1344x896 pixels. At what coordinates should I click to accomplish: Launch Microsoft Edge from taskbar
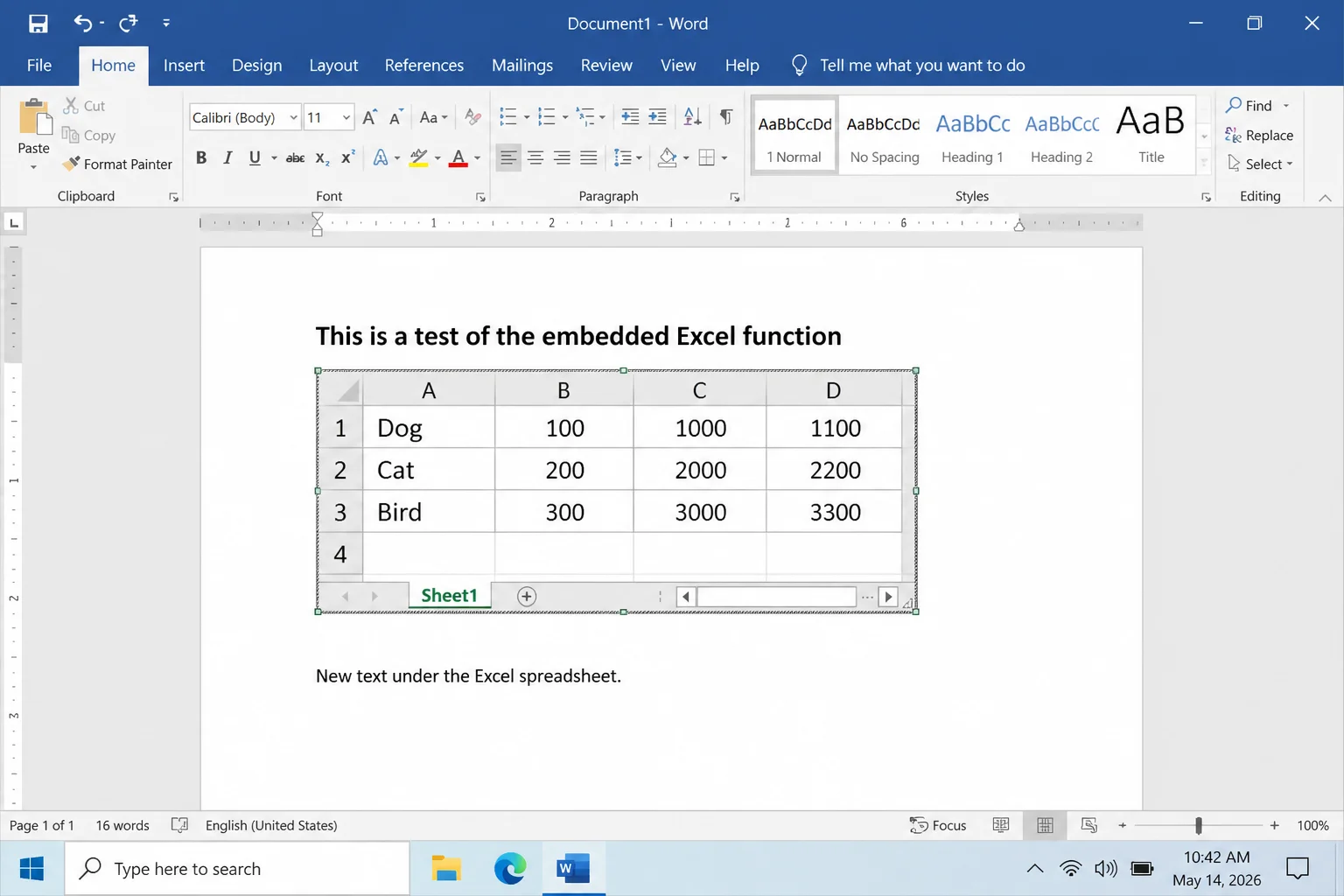(x=510, y=869)
